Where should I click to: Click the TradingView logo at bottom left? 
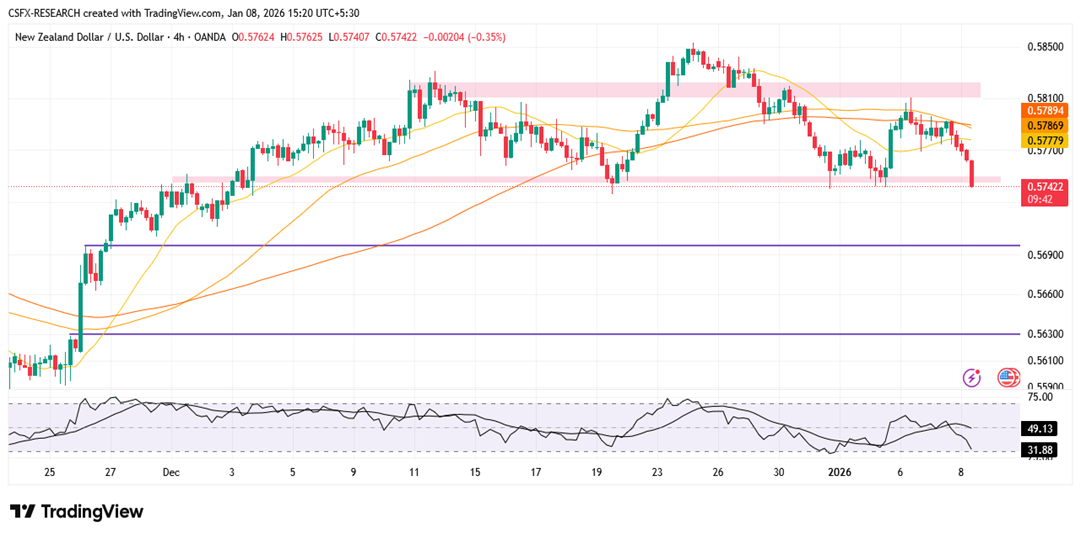coord(77,512)
